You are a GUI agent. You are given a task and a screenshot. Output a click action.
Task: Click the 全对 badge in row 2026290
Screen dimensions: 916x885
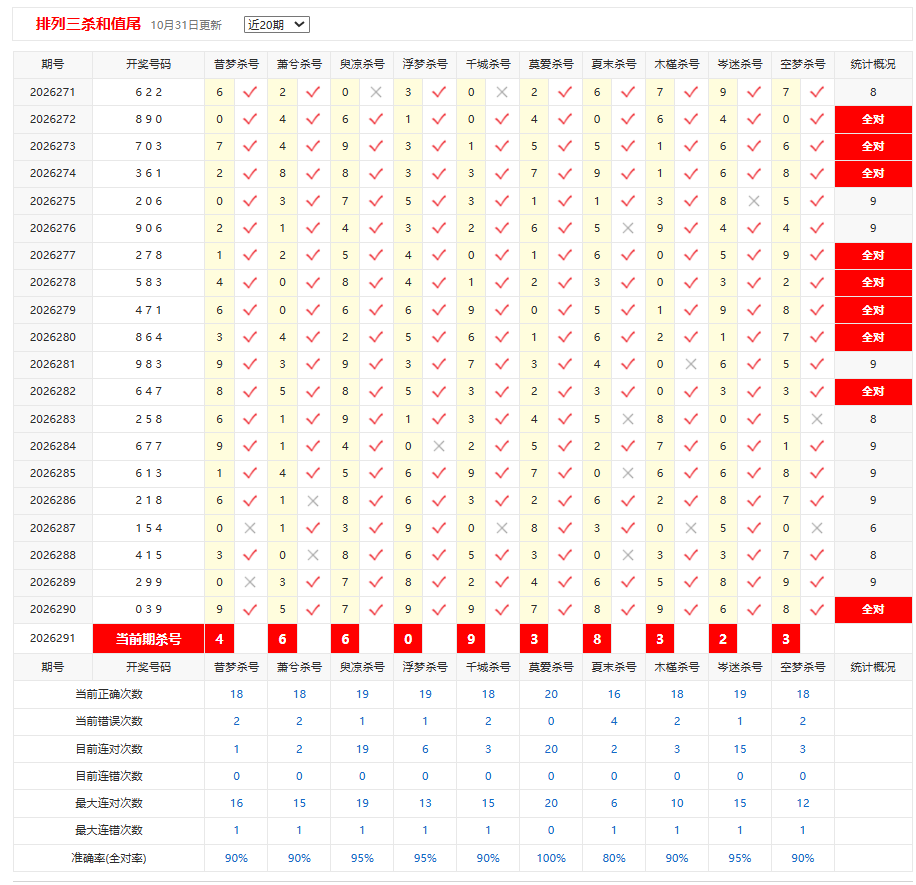click(x=873, y=609)
